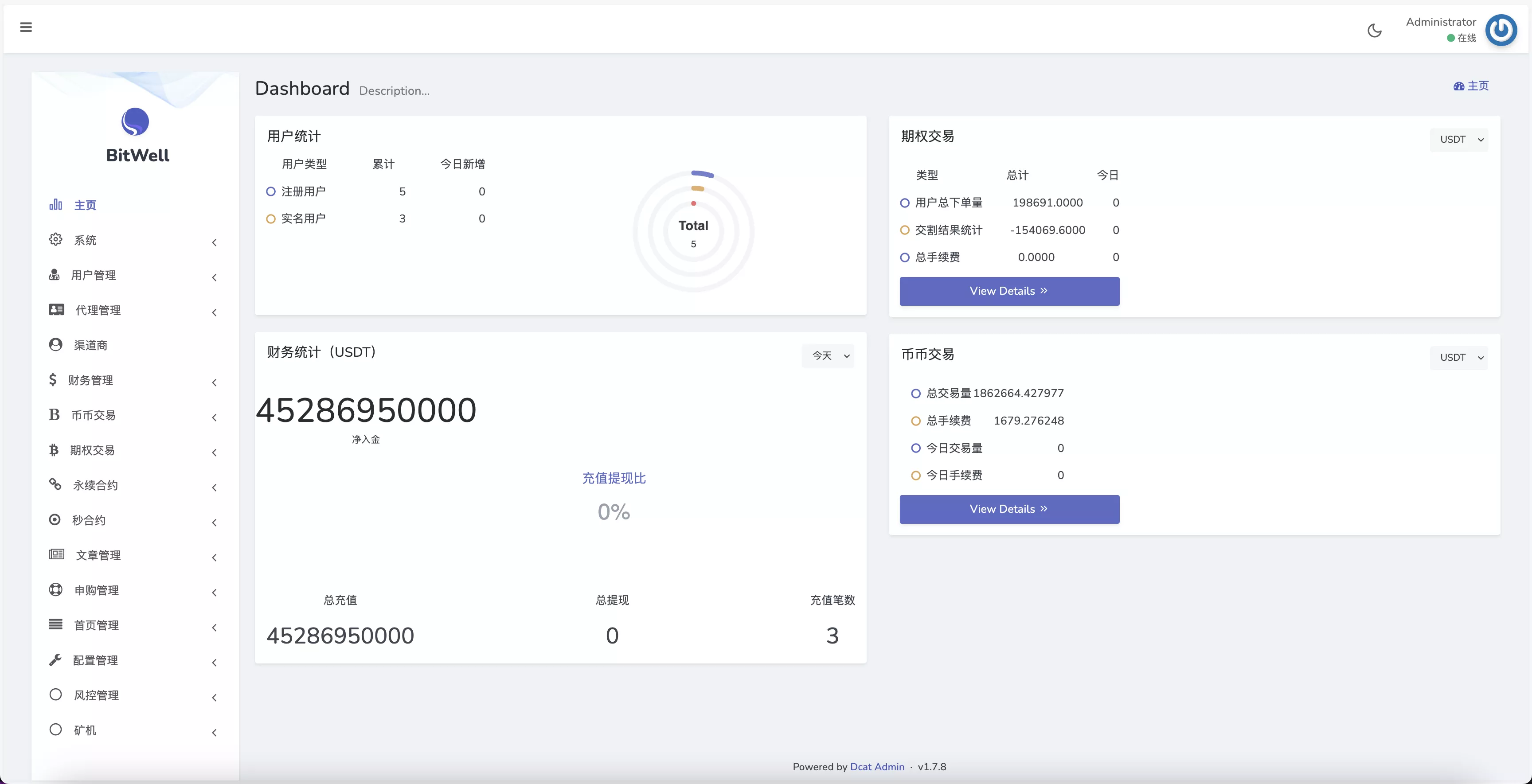Click the dollar icon for 财务管理

coord(53,379)
